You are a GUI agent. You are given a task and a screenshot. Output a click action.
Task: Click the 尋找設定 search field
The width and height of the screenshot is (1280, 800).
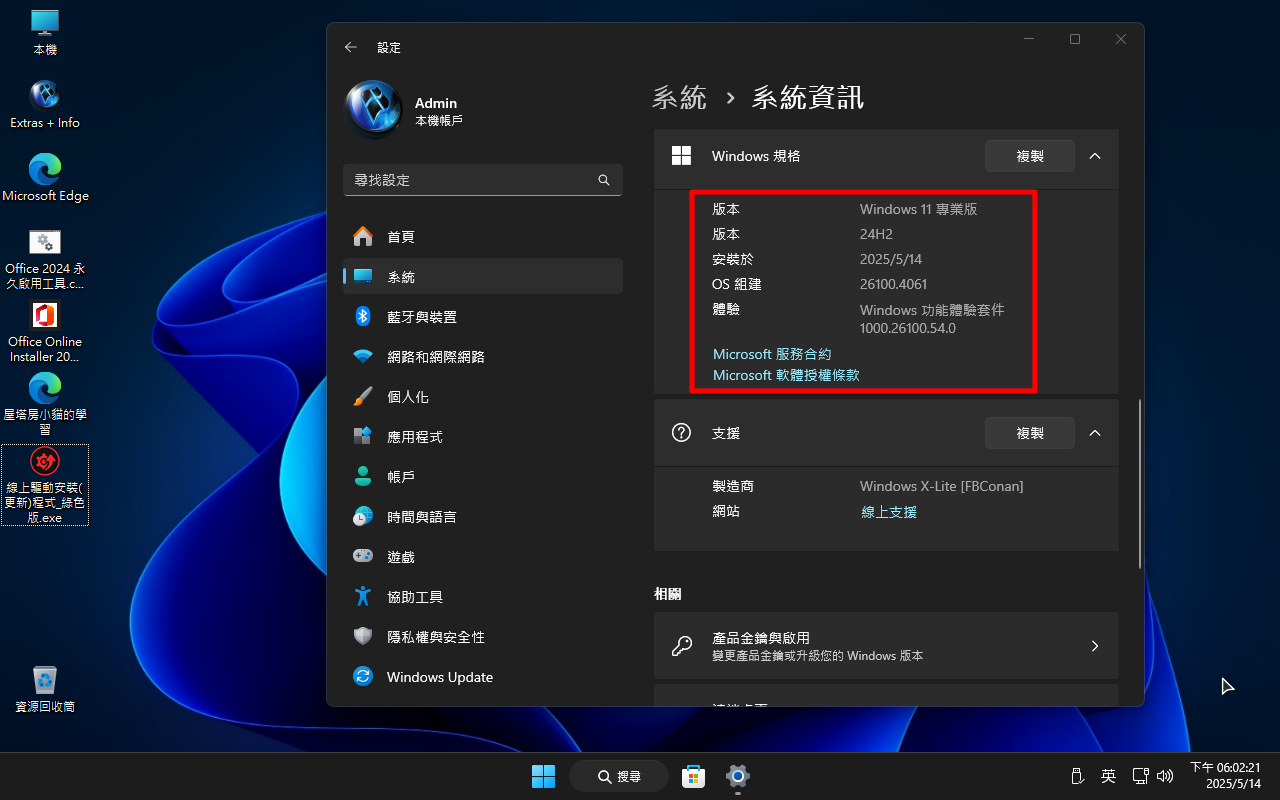point(482,180)
